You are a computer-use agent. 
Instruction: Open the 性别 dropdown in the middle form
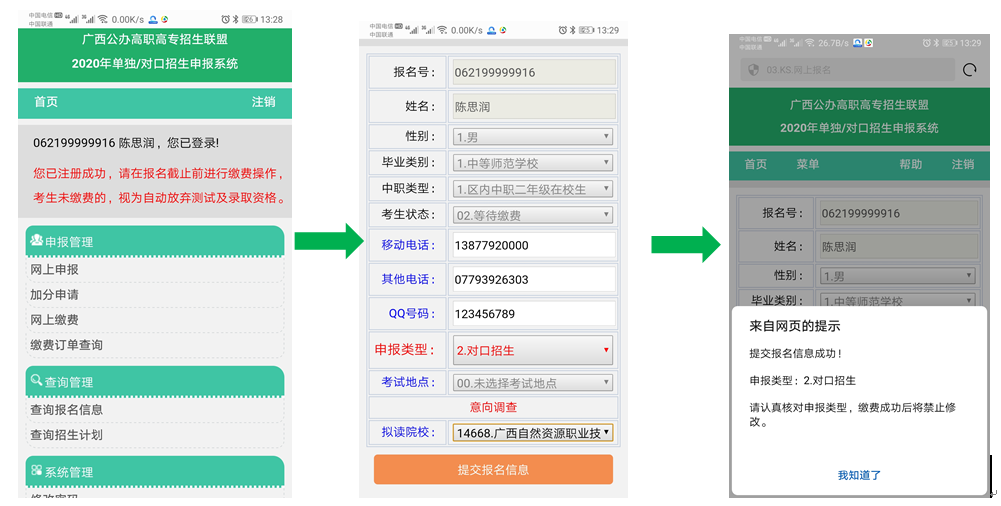(533, 137)
